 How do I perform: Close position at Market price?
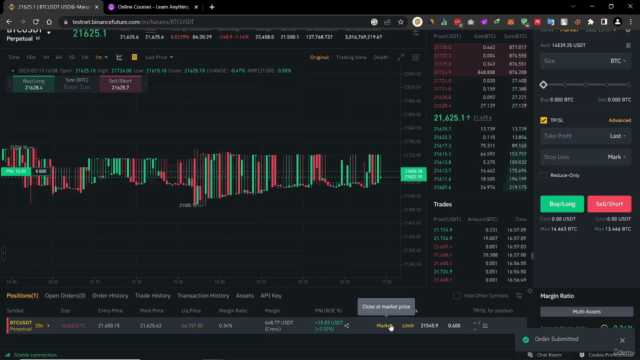384,326
